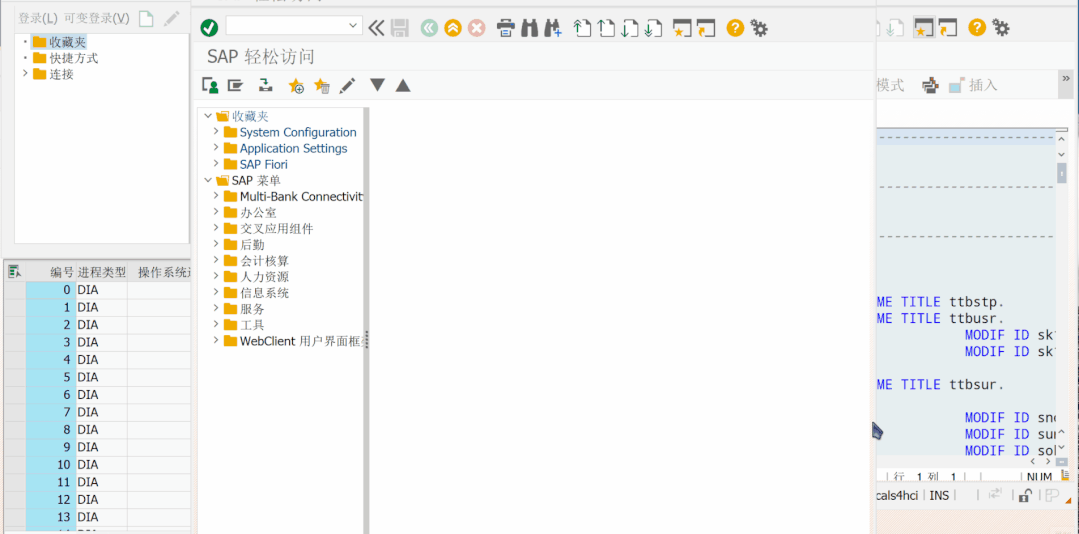Expand the 连接 folder in SAP Logon

[25, 74]
